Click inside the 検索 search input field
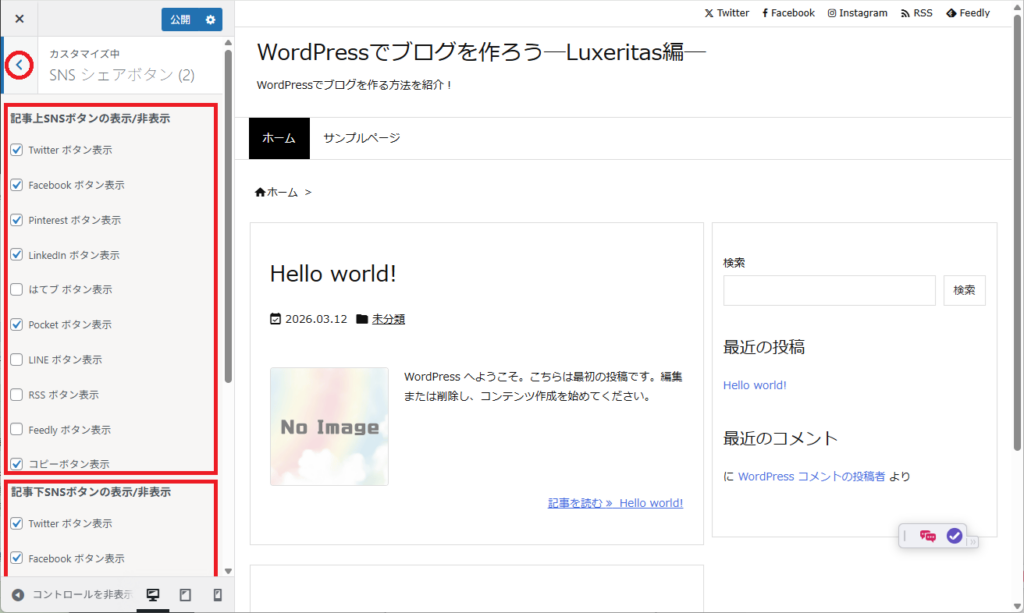 pyautogui.click(x=829, y=290)
